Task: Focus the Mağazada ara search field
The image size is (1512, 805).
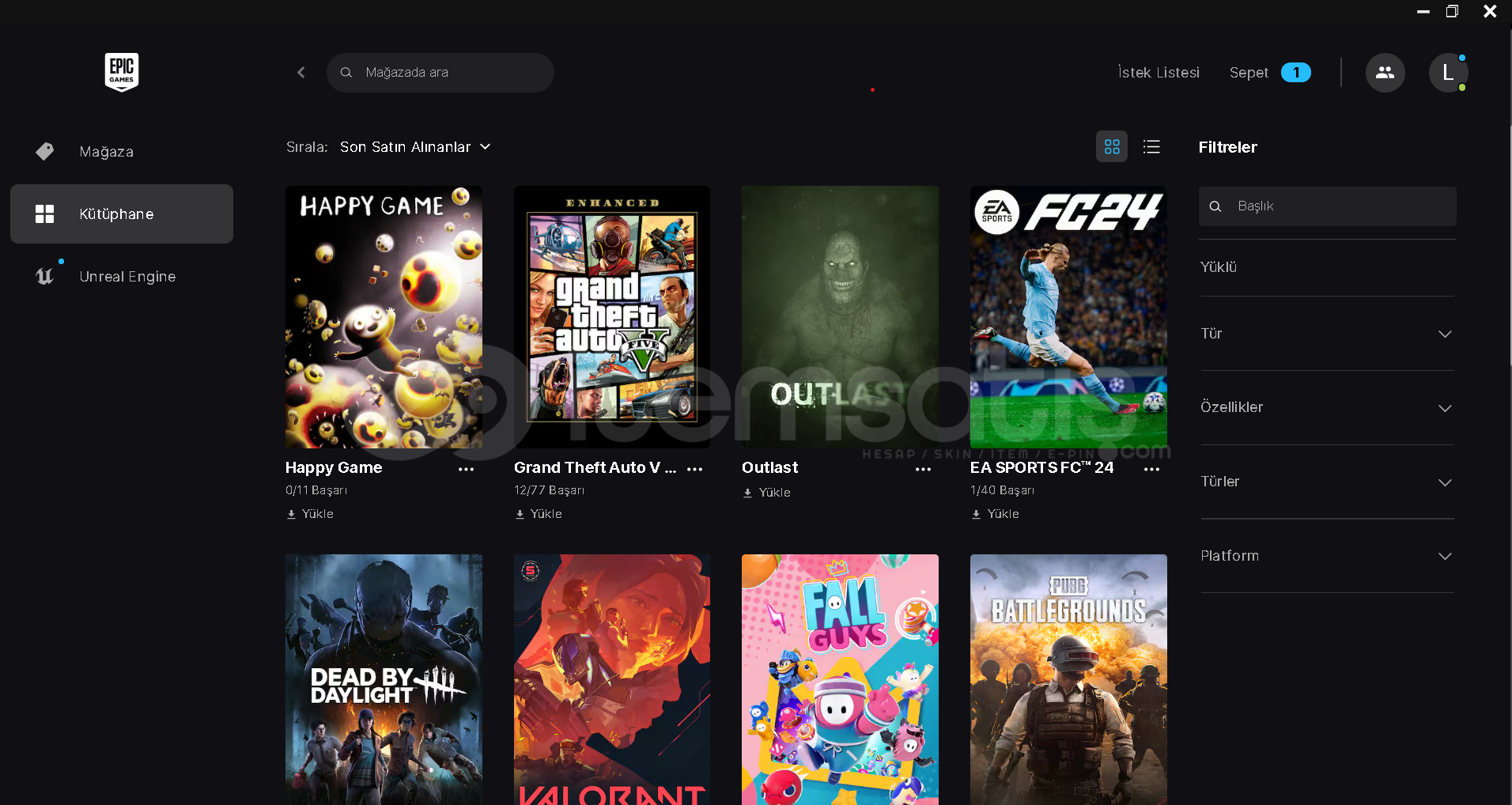Action: [x=440, y=73]
